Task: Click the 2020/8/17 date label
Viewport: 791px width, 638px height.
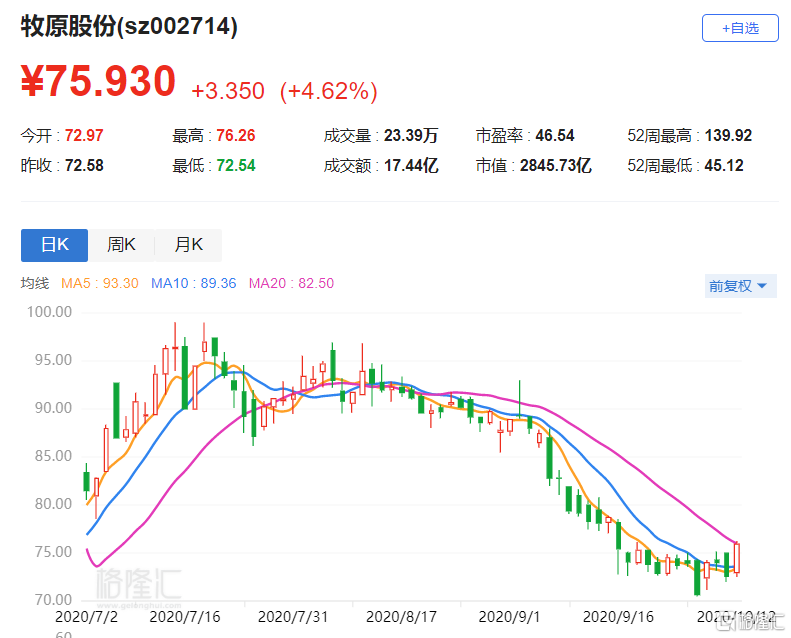Action: [401, 617]
